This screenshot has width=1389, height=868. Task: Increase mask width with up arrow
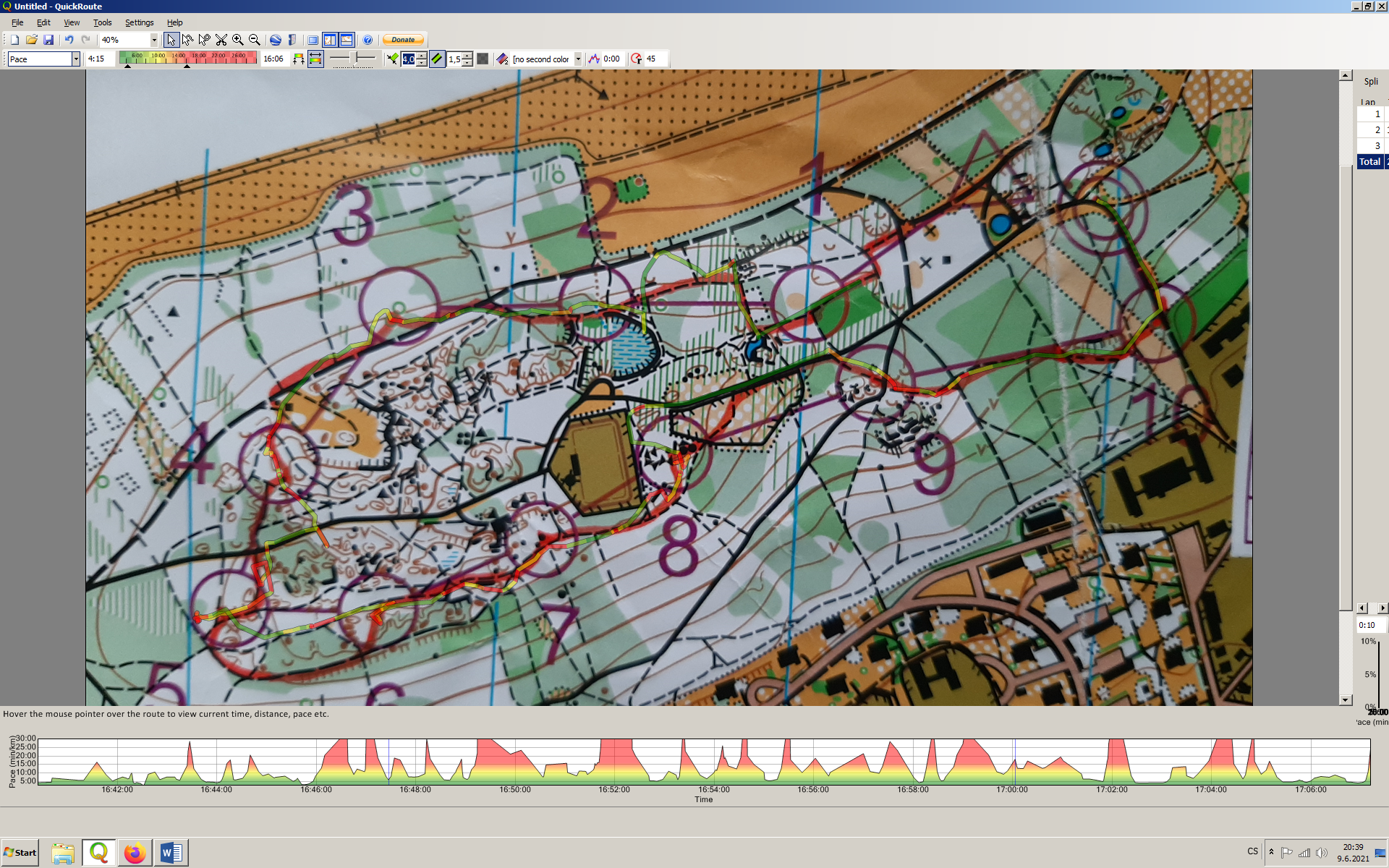click(x=467, y=56)
